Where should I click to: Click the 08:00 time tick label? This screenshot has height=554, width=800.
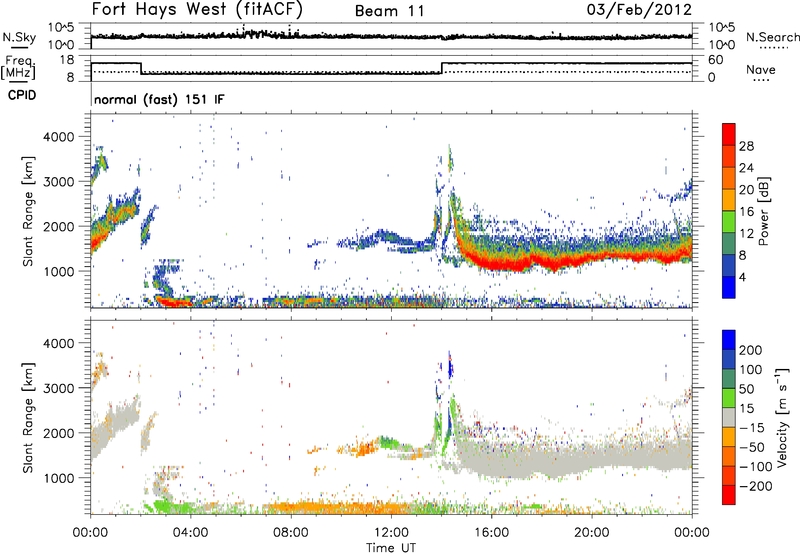tap(291, 533)
